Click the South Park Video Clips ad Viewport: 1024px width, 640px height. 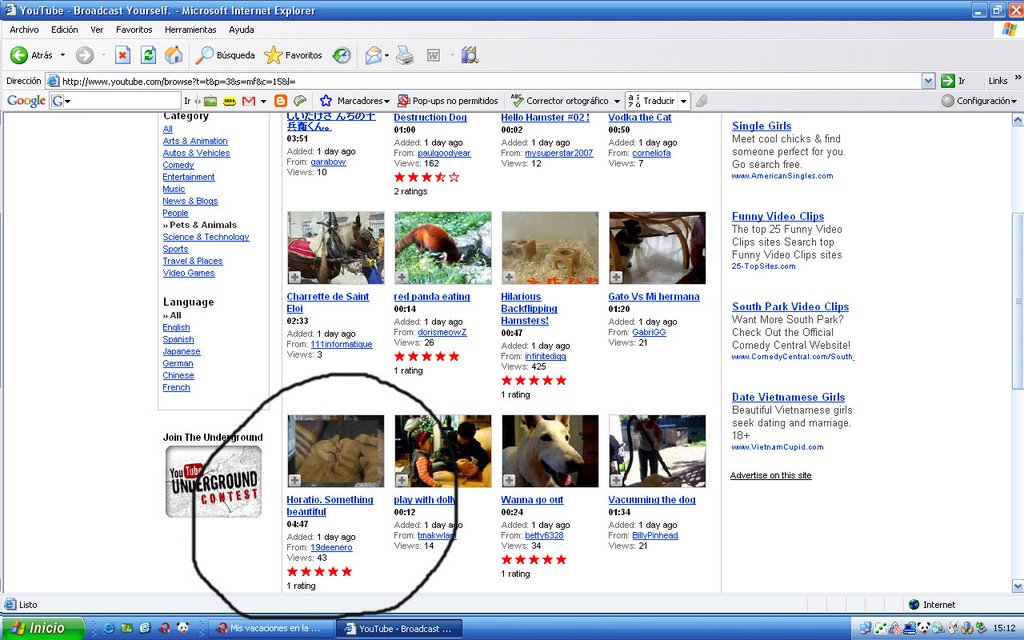790,307
